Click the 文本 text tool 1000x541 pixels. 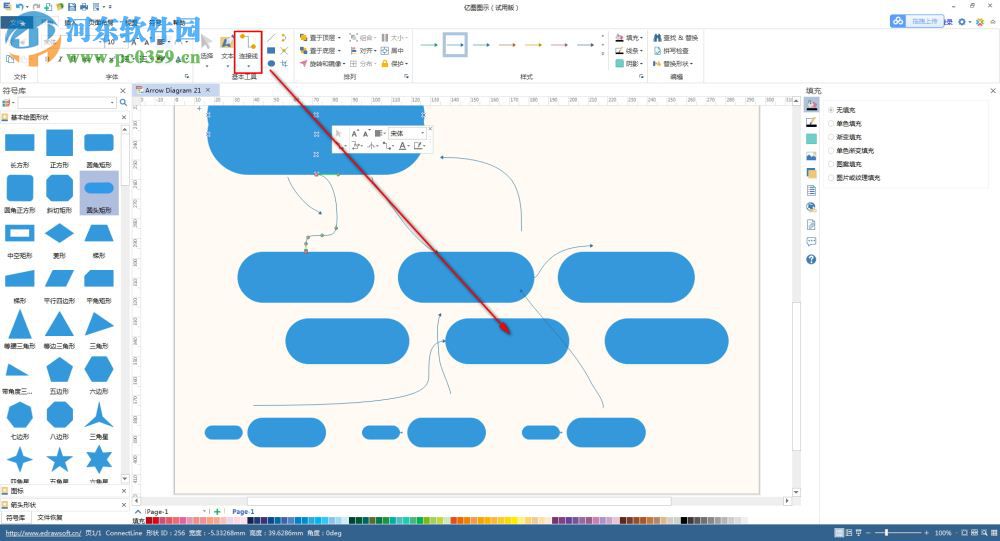pos(226,48)
